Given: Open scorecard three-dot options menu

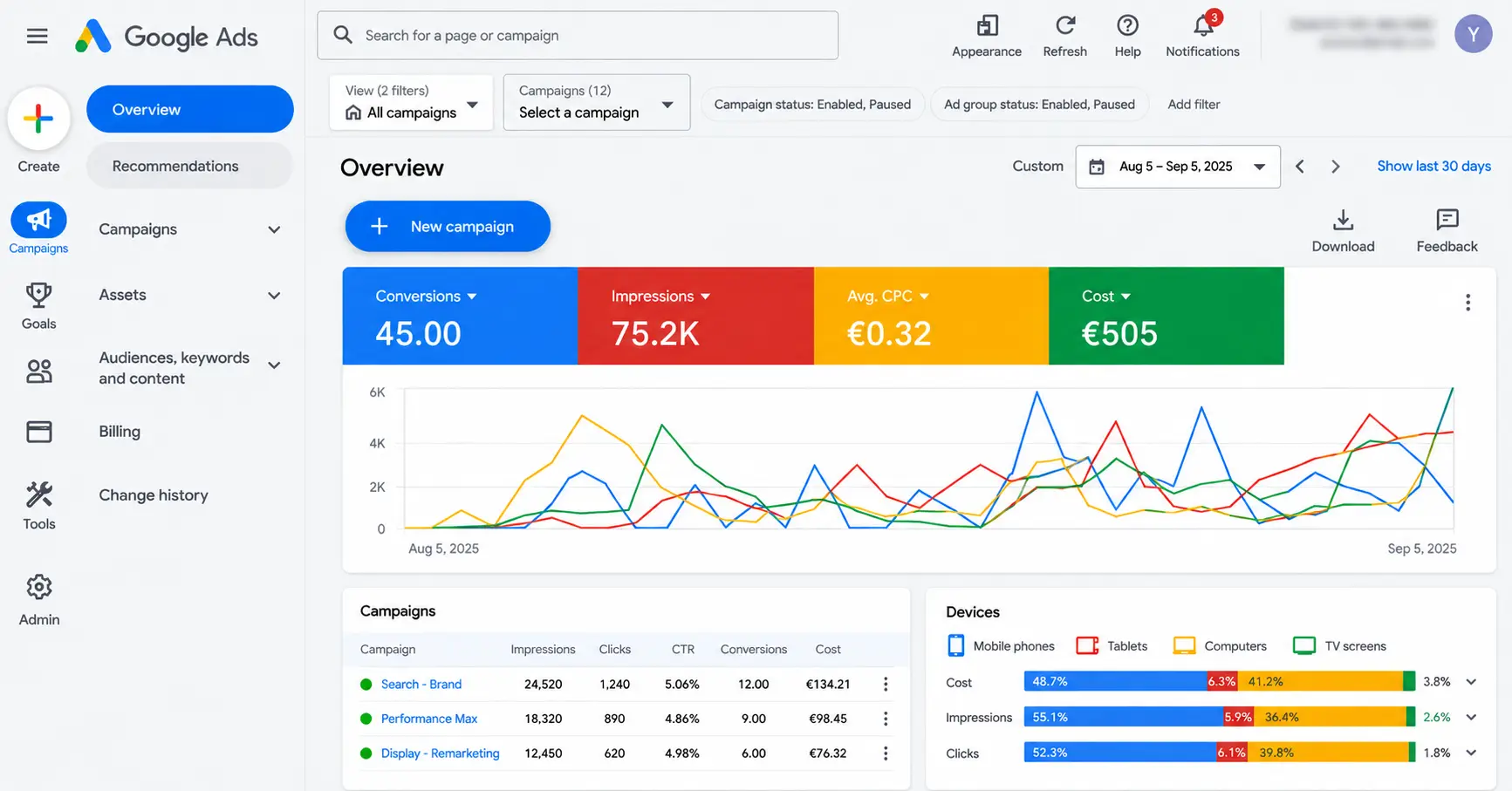Looking at the screenshot, I should (x=1468, y=303).
